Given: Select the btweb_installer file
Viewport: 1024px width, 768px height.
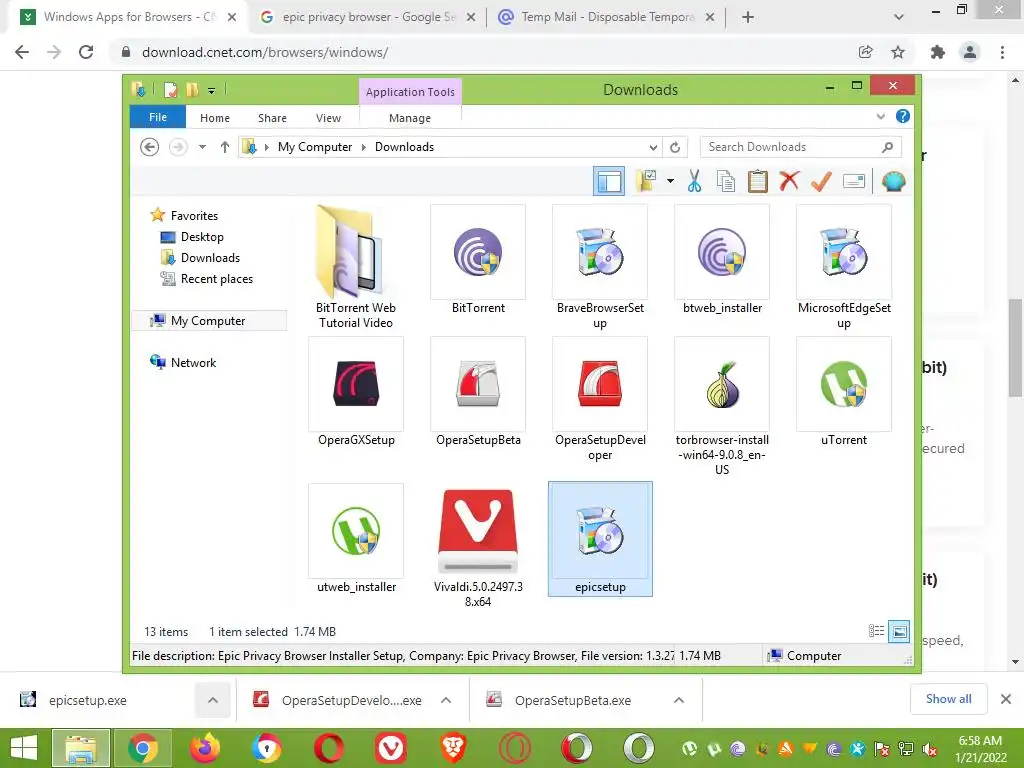Looking at the screenshot, I should [x=722, y=260].
